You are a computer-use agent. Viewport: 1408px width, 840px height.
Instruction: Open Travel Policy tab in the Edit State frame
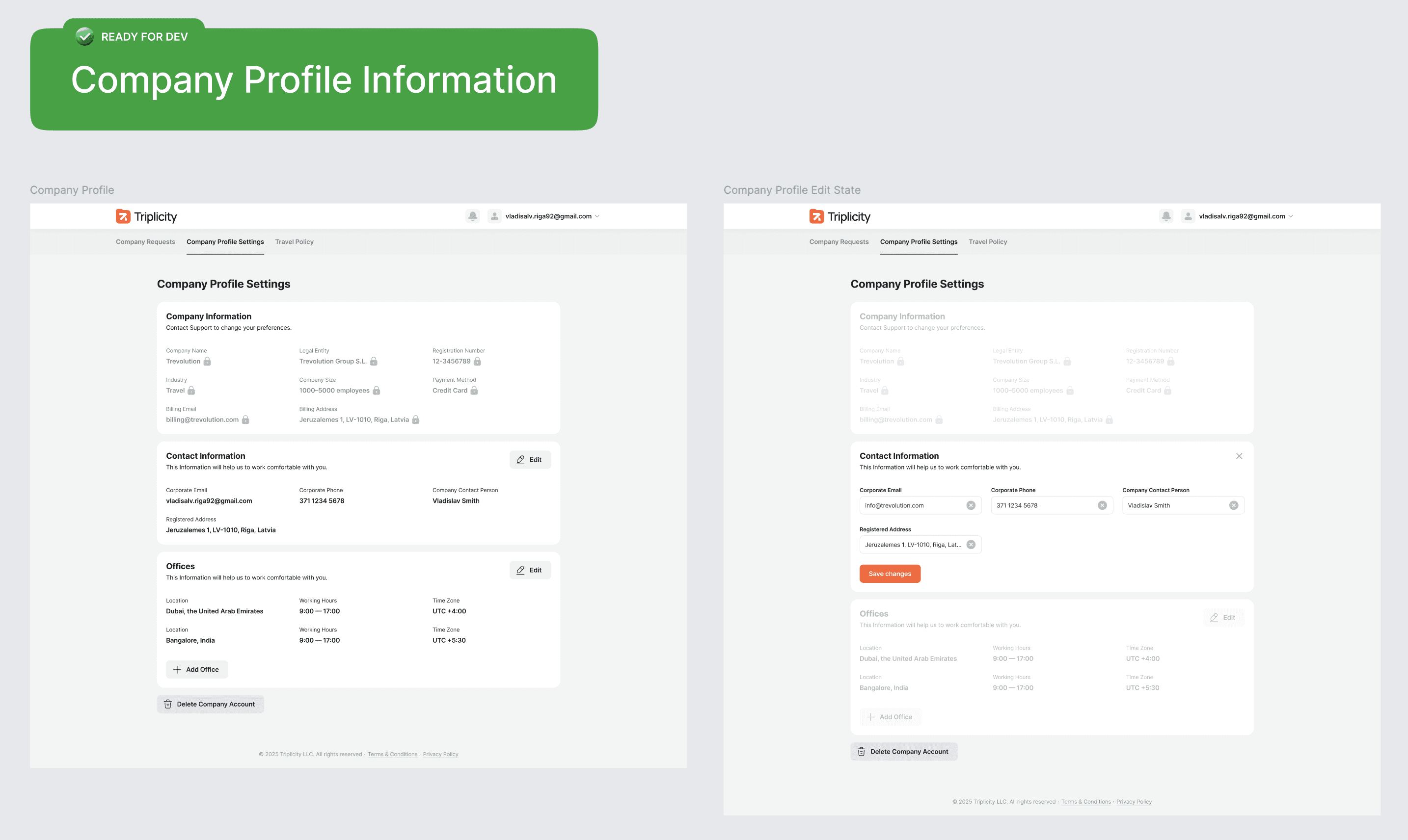tap(988, 242)
